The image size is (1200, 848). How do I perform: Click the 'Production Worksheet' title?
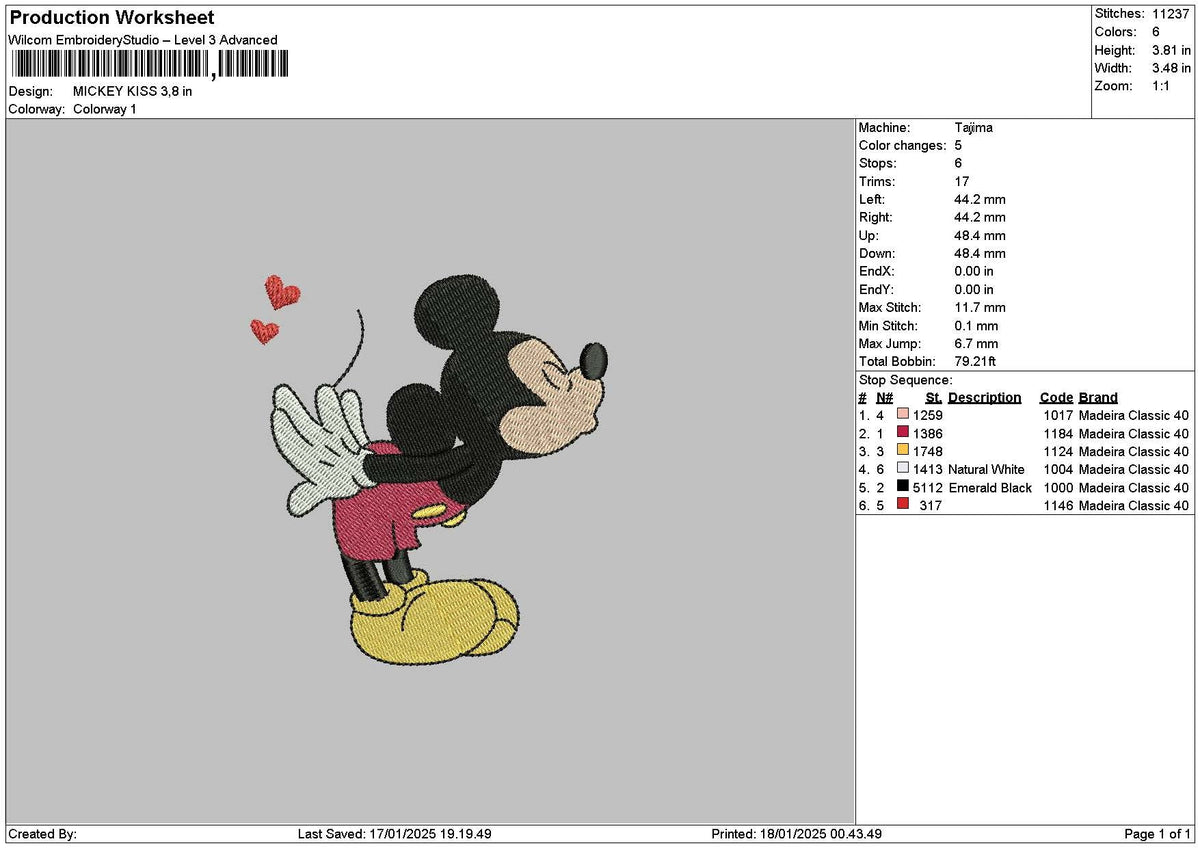112,18
